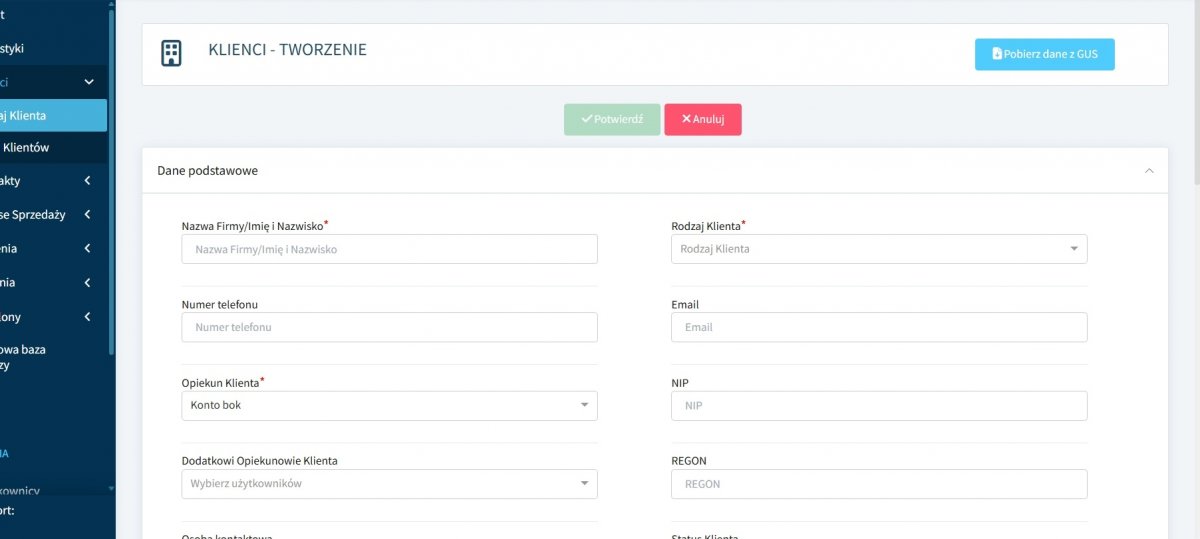Screen dimensions: 1200x539
Task: Open the Lista Klientów sidebar item
Action: [x=53, y=147]
